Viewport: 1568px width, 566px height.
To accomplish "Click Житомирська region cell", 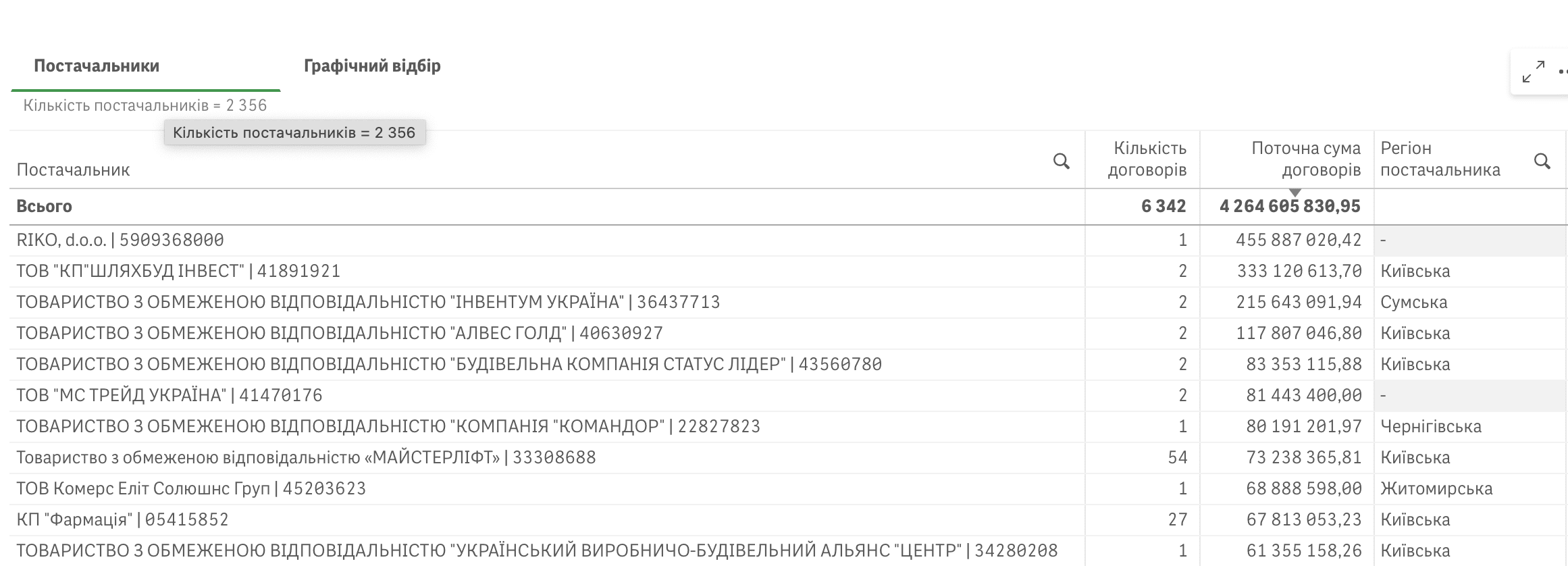I will tap(1436, 489).
